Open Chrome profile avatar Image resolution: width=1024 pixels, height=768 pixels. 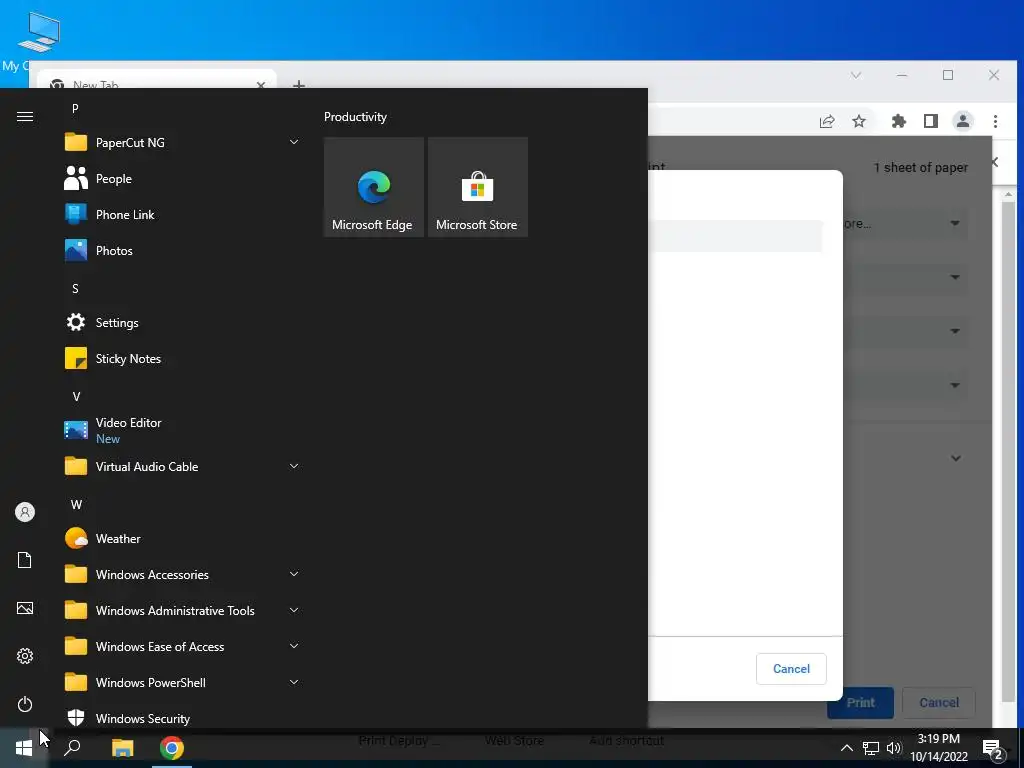tap(963, 121)
